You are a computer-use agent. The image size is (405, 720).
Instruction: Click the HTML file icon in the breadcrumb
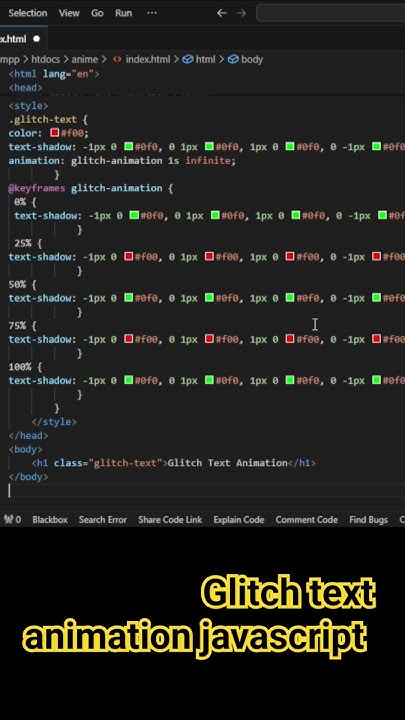(118, 59)
